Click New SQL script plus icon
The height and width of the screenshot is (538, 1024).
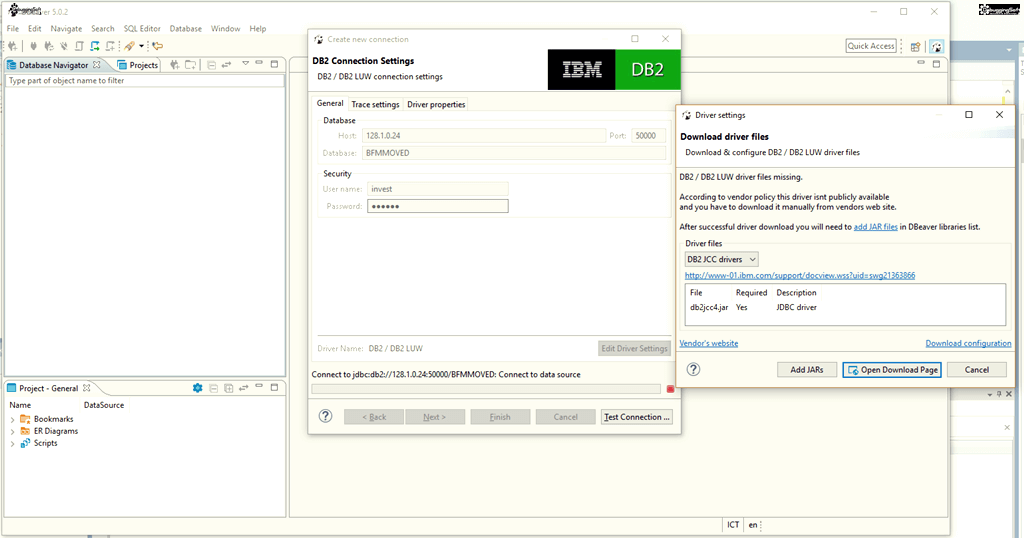[110, 46]
